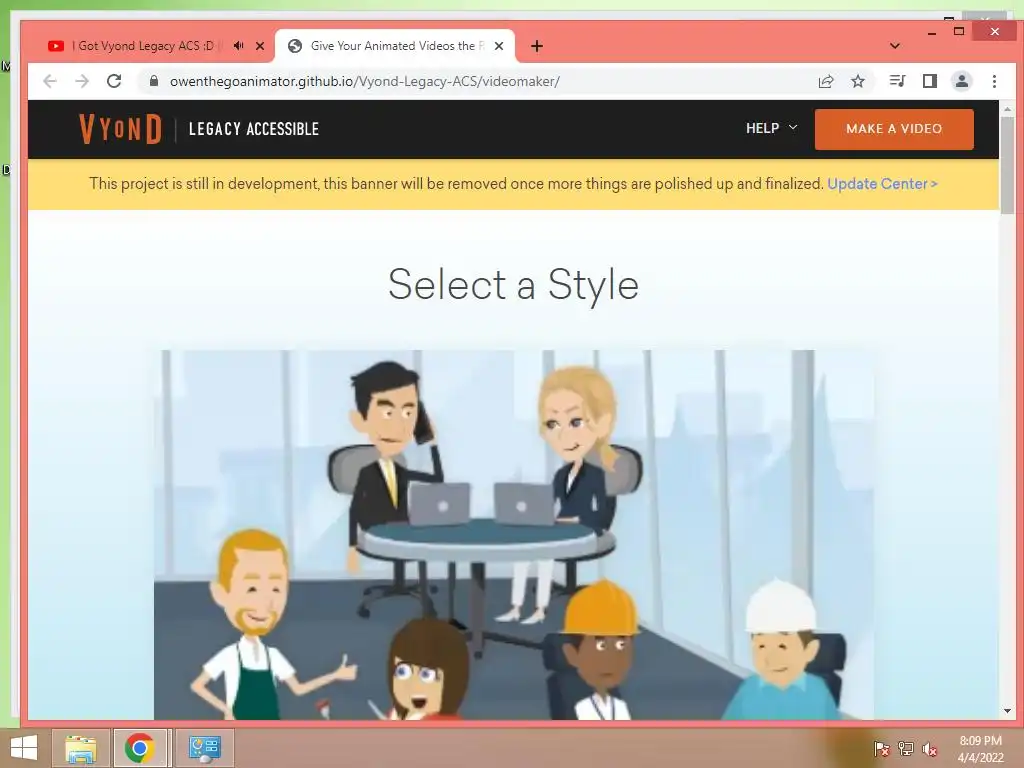Click the vertical scrollbar thumb
Screen dimensions: 1024x768
[x=1007, y=165]
